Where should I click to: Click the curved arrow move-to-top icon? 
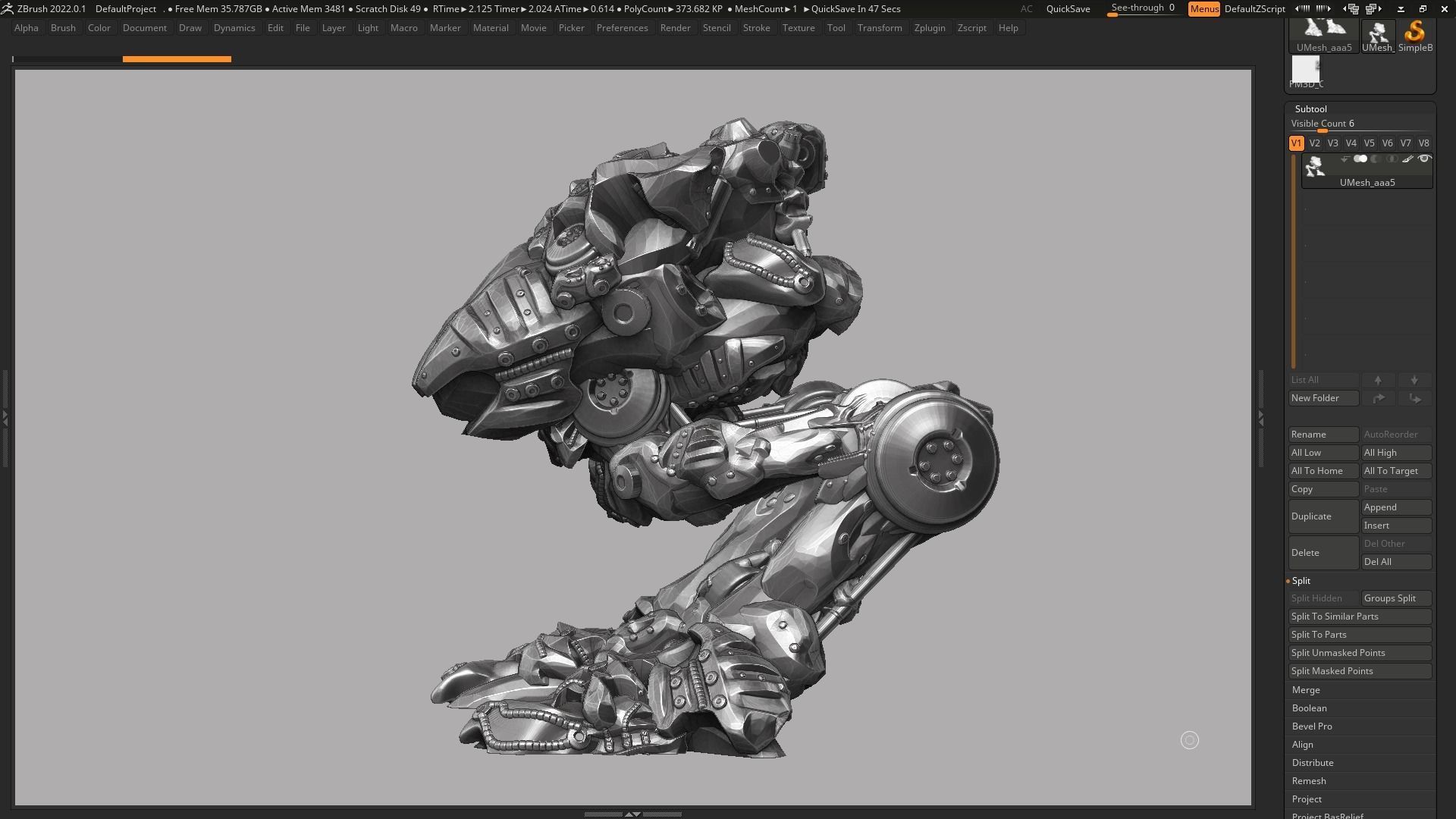pos(1378,398)
